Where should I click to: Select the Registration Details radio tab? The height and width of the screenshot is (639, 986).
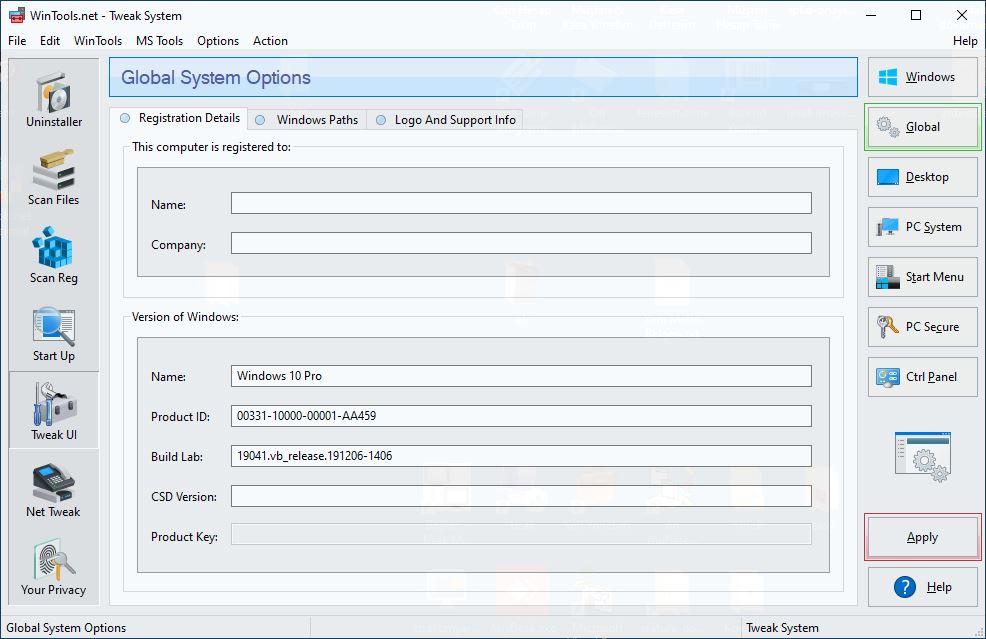(x=180, y=118)
